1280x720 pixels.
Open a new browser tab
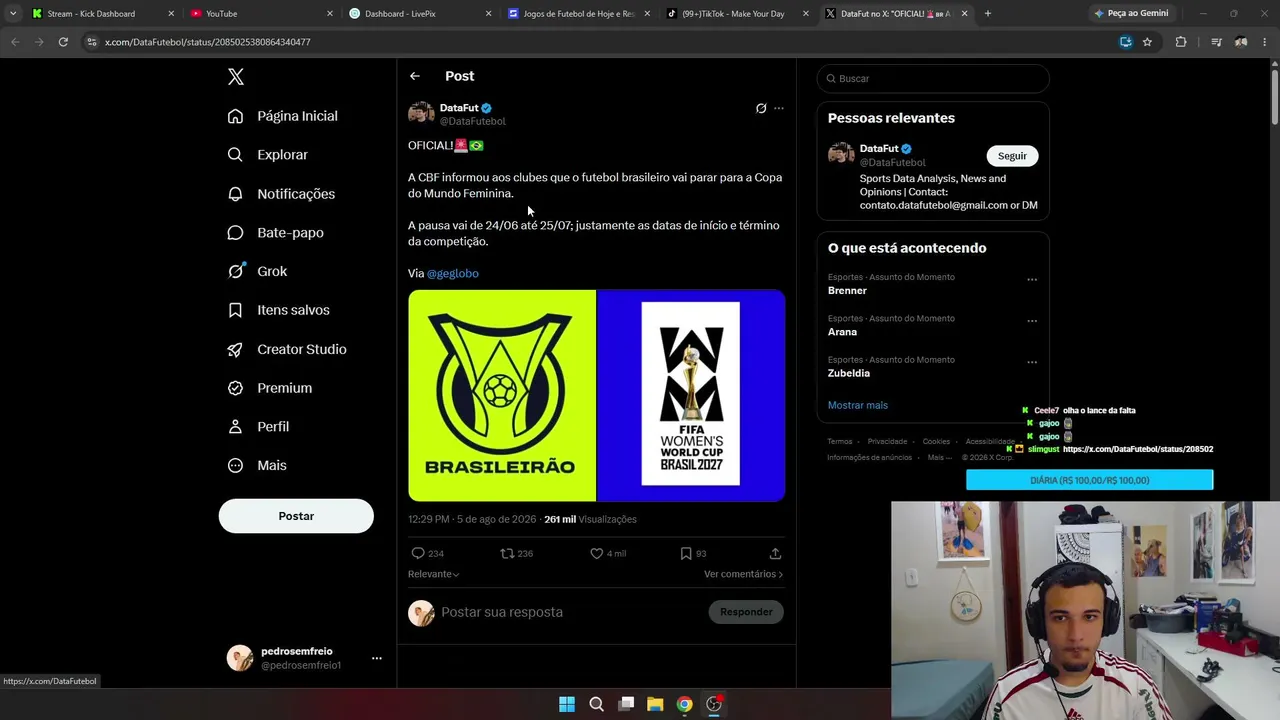coord(988,14)
